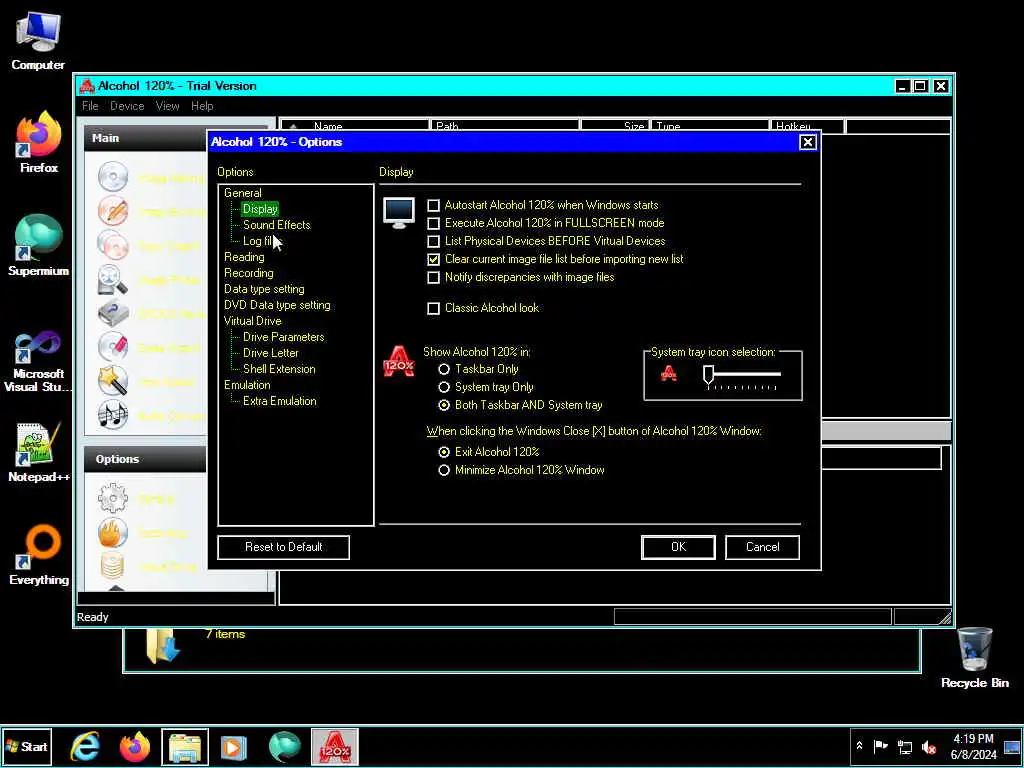This screenshot has width=1024, height=768.
Task: Open the Start menu
Action: (x=26, y=747)
